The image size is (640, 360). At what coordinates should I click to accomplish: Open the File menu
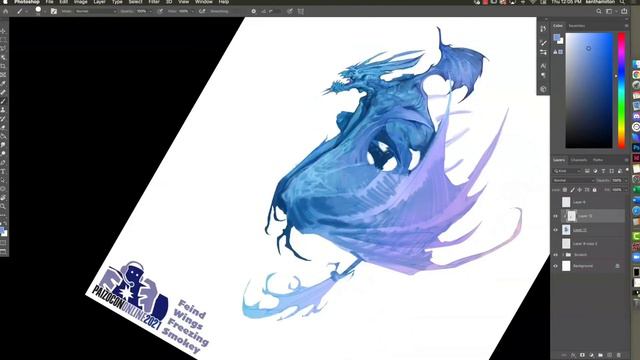(x=49, y=2)
